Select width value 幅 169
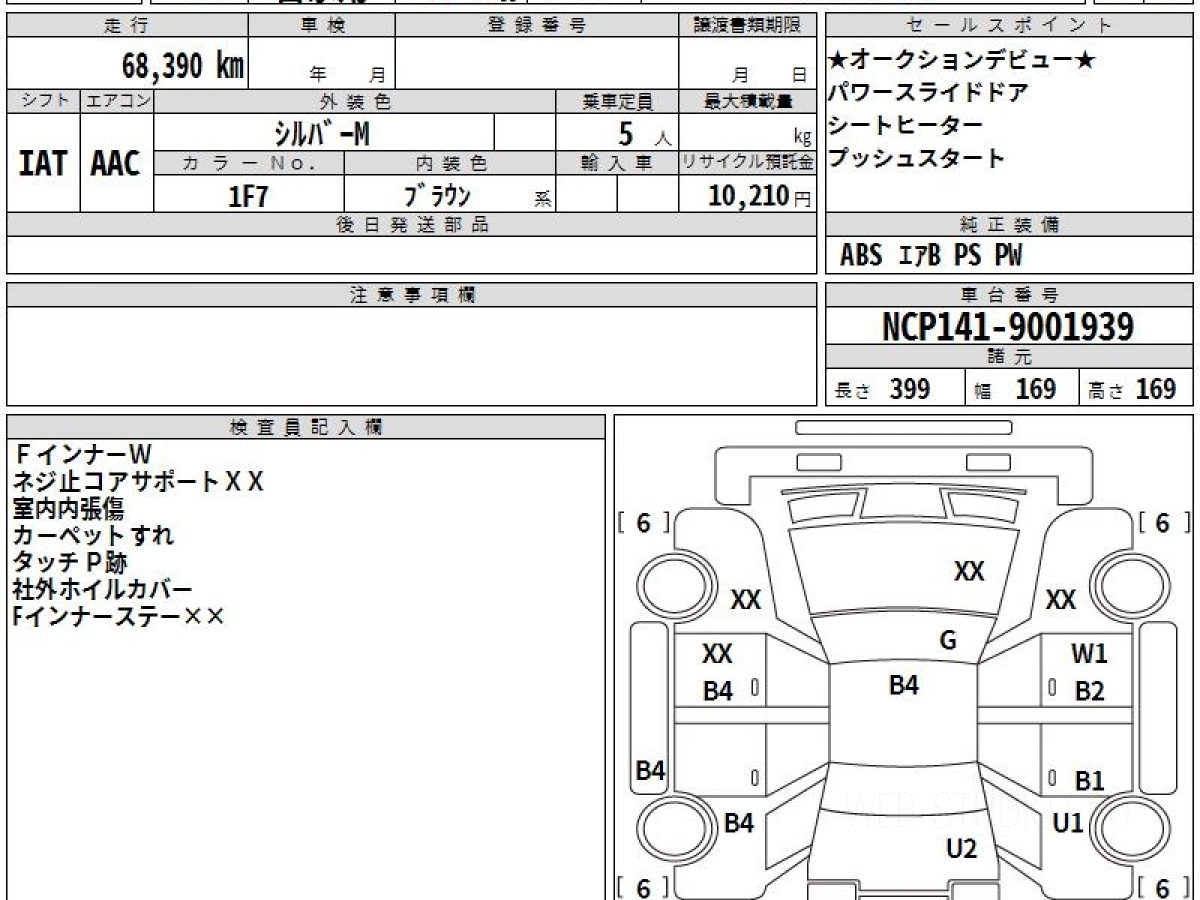This screenshot has width=1200, height=900. 1014,389
